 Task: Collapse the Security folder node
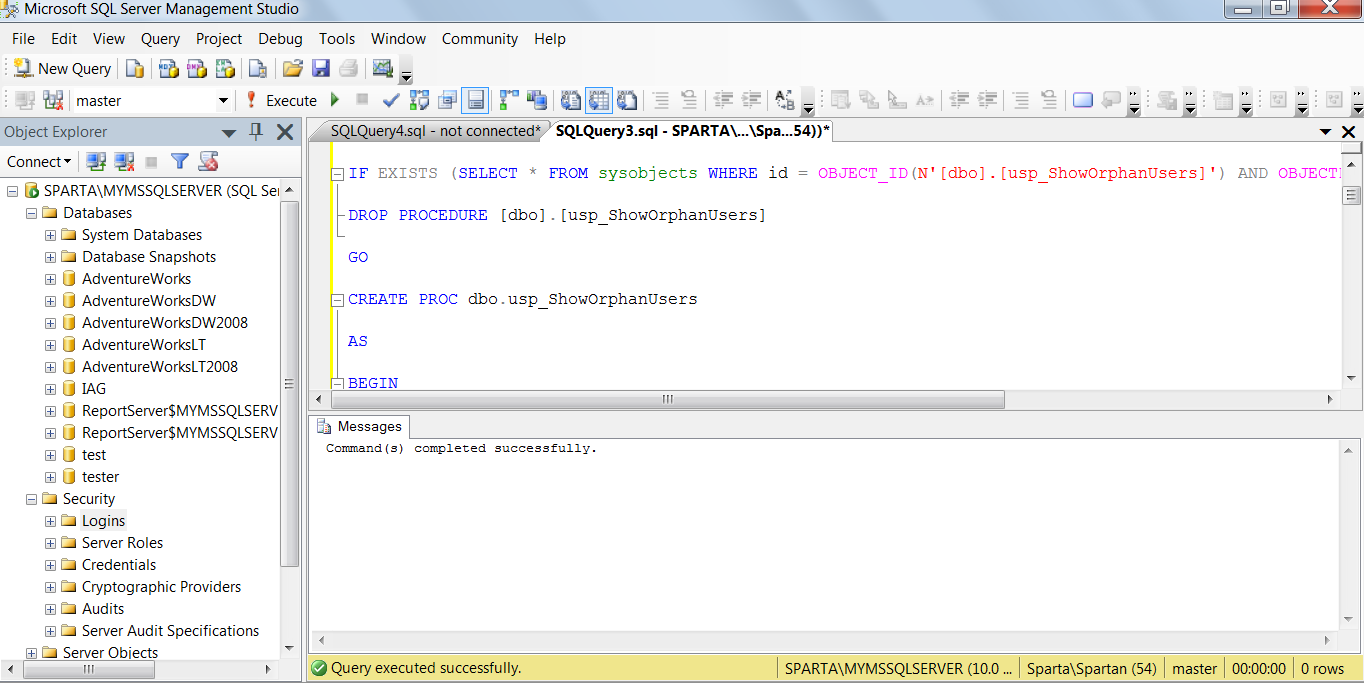[31, 499]
